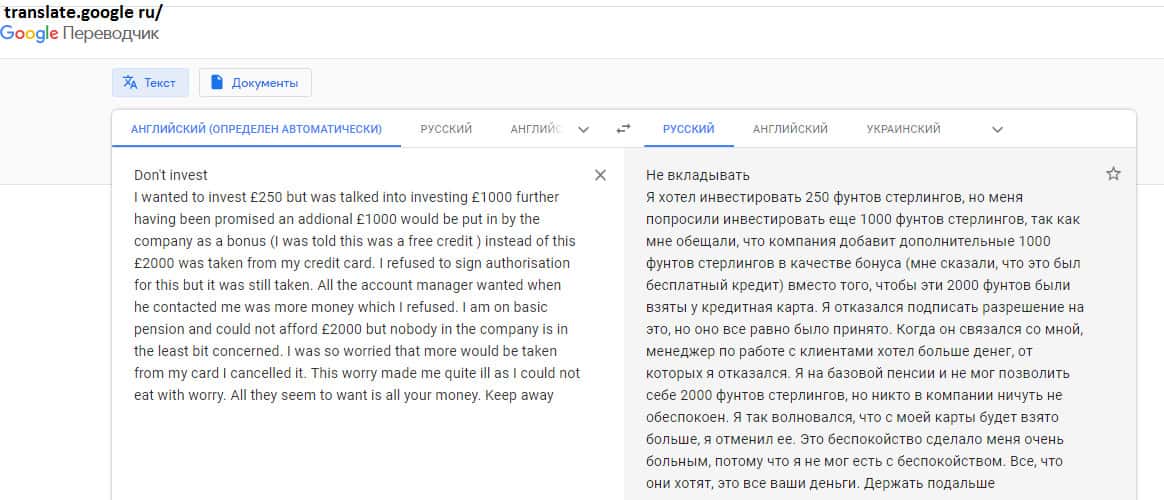Screen dimensions: 1164x500
Task: Set target language to УКРАИНСКИЙ
Action: 903,129
